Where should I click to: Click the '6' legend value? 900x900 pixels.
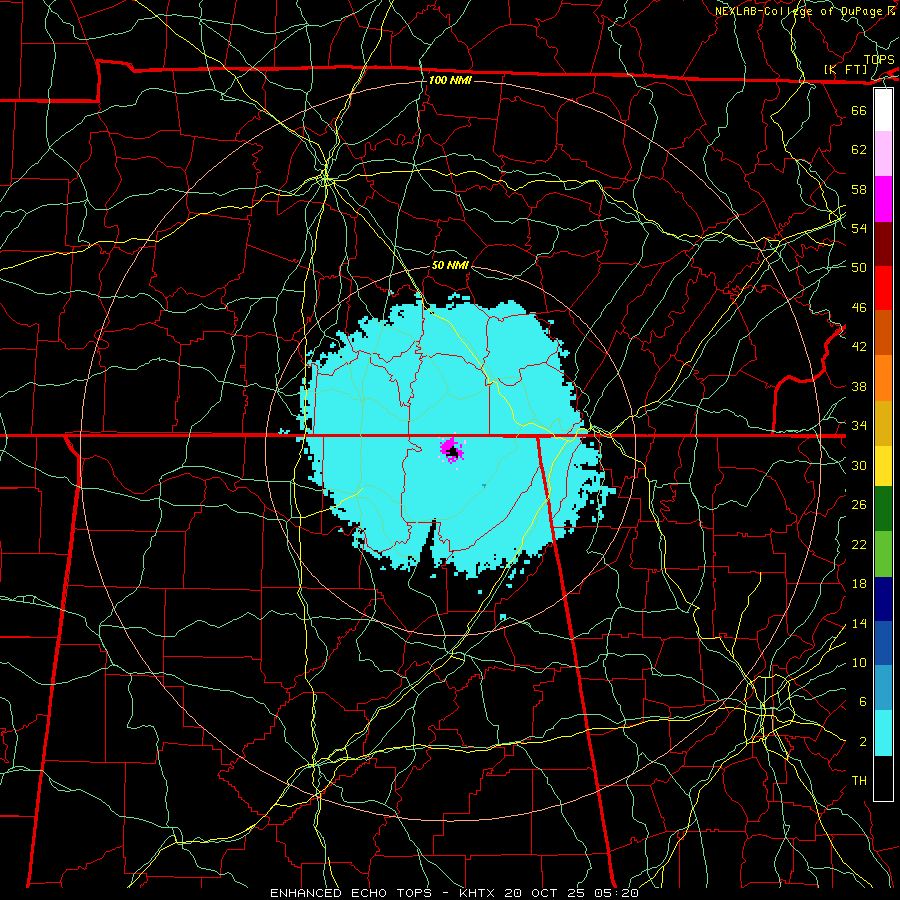(862, 701)
